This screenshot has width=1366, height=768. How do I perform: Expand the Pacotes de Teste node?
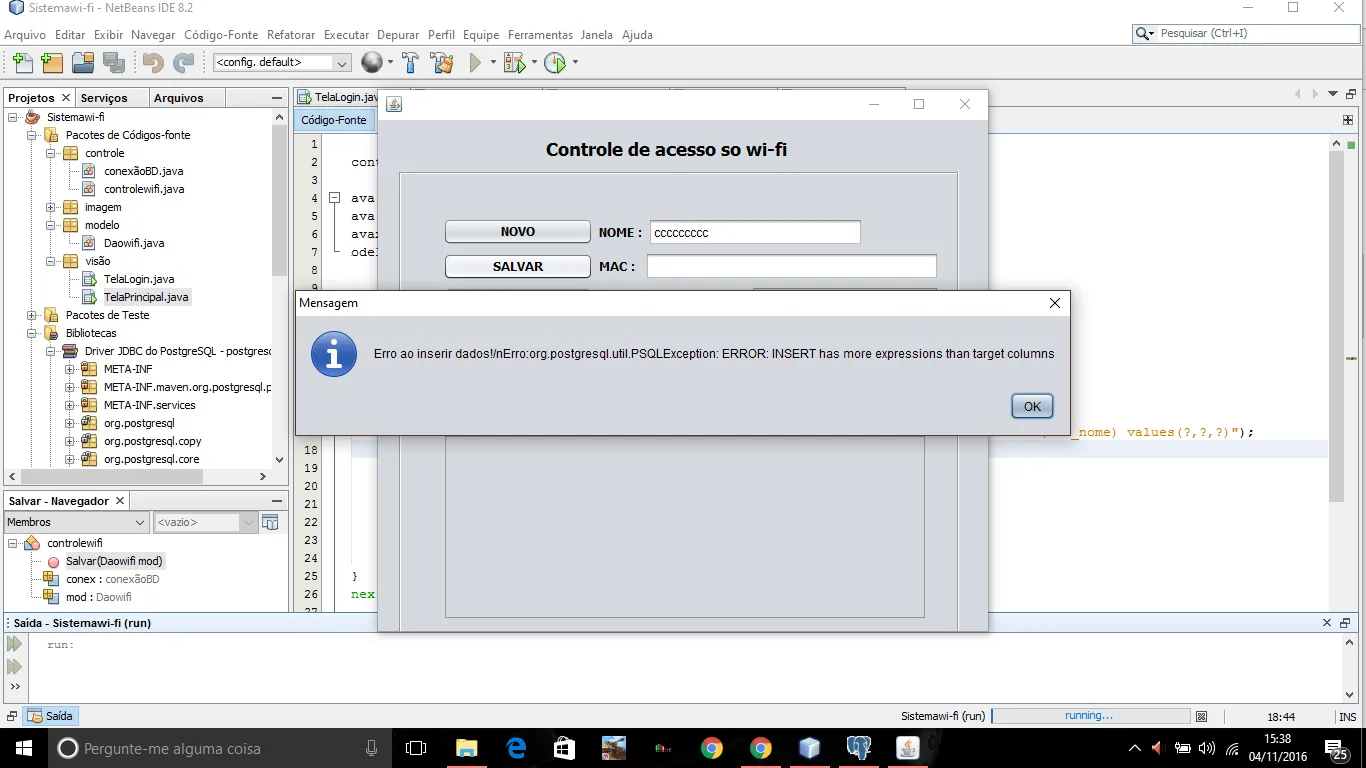(32, 315)
